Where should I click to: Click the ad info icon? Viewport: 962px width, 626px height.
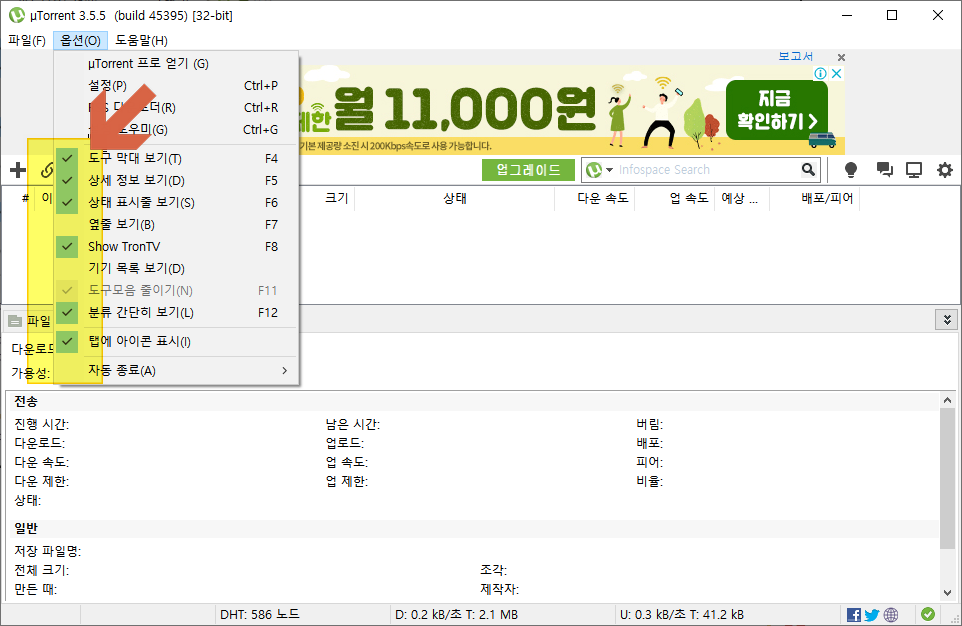pos(820,74)
